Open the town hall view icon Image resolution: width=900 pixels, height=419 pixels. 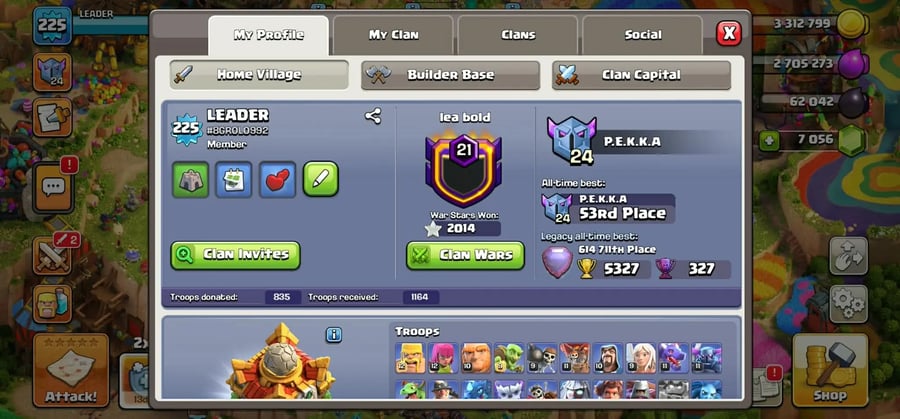point(191,179)
